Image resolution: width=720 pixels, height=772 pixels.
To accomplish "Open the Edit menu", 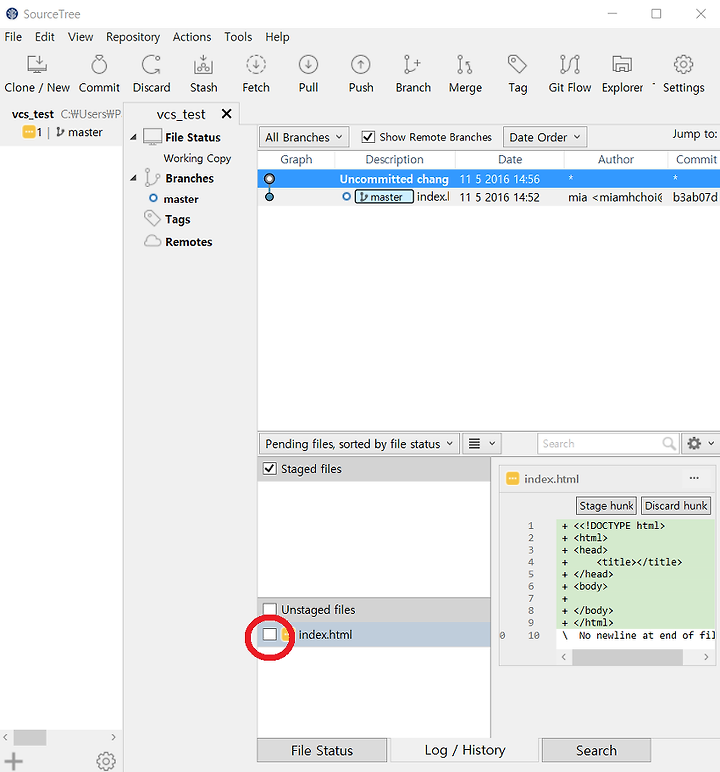I will 44,37.
